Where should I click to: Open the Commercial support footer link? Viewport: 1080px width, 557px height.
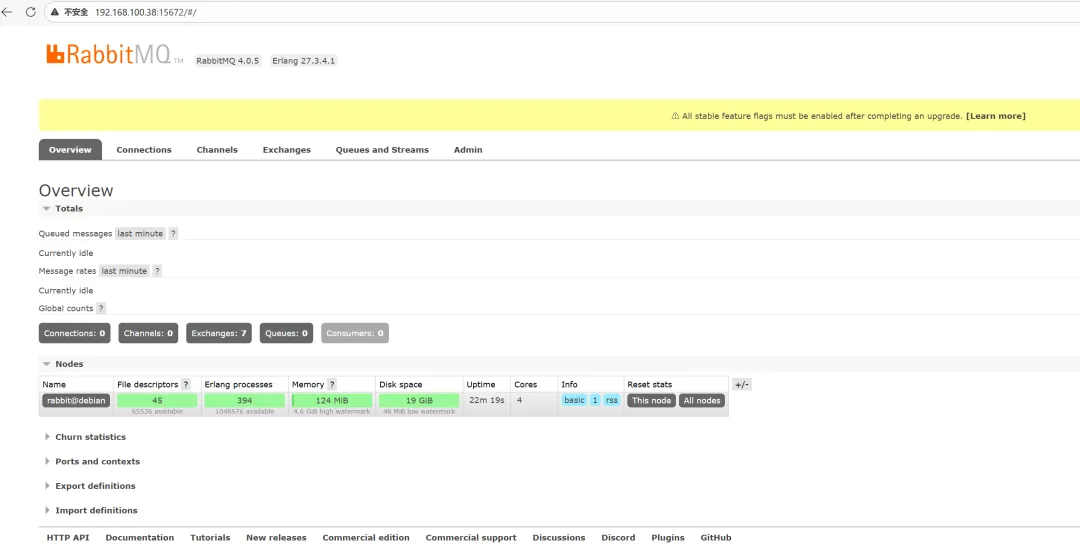coord(471,538)
